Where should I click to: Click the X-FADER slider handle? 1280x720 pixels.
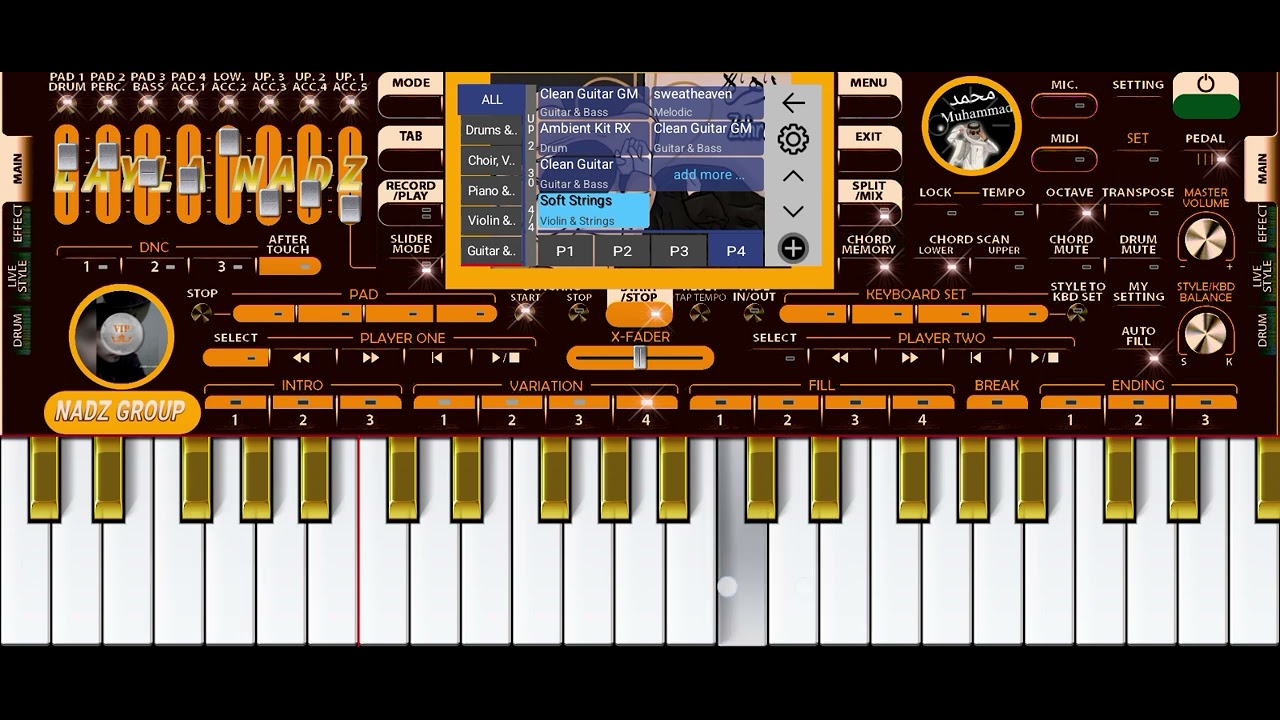[x=640, y=357]
